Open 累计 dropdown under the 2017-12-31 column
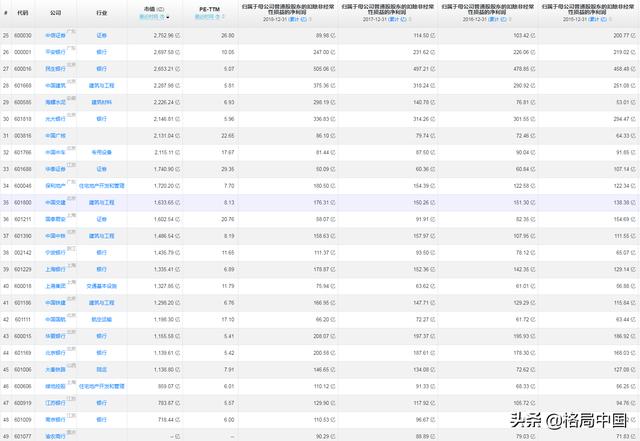Screen dimensions: 640x441 (400, 20)
